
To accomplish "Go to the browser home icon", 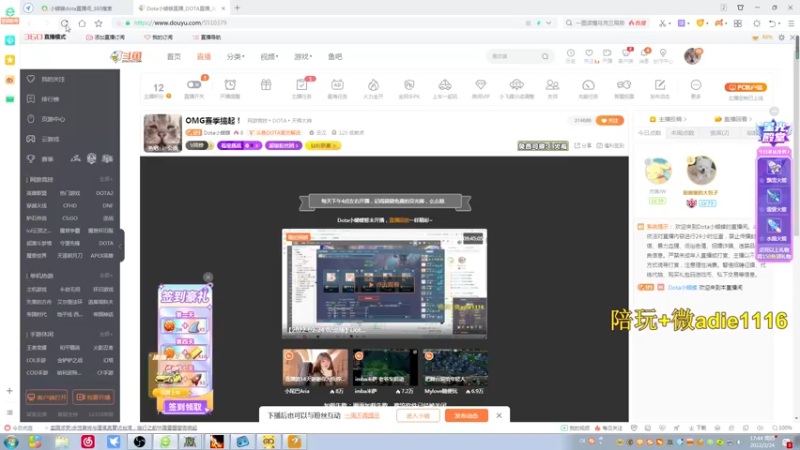I will [82, 23].
